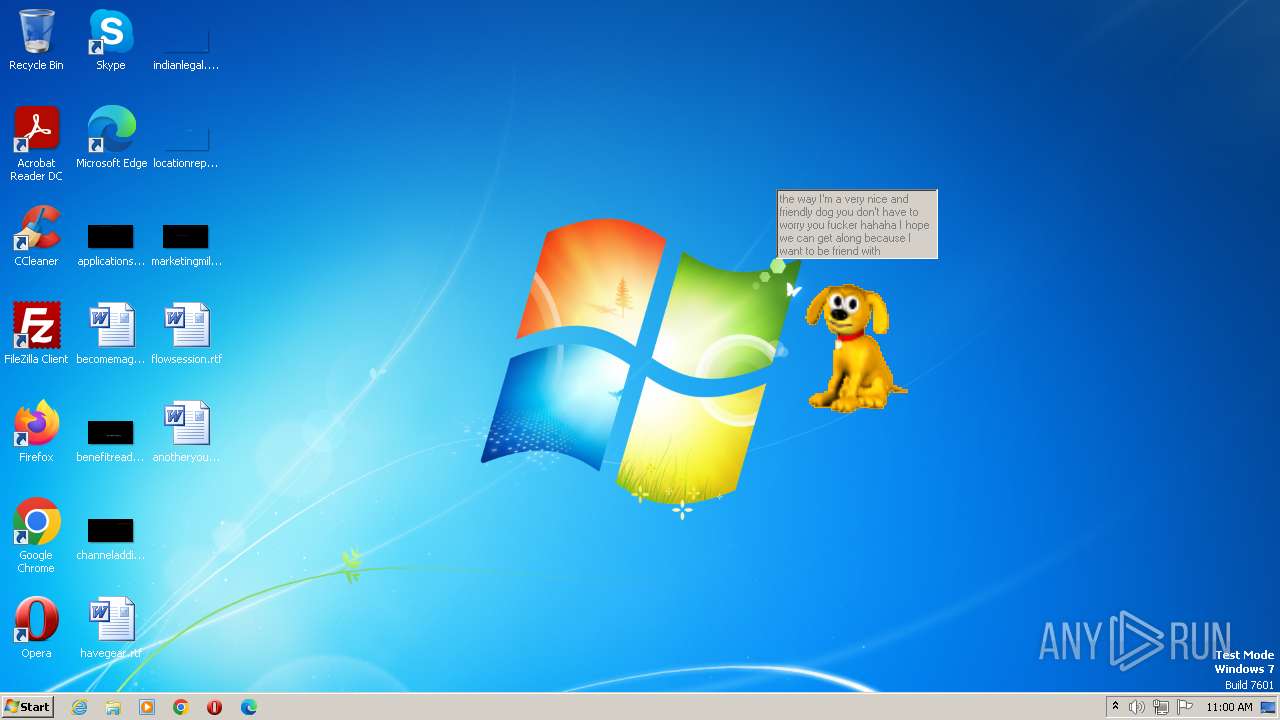
Task: Select the CCleaner desktop shortcut
Action: pos(36,236)
